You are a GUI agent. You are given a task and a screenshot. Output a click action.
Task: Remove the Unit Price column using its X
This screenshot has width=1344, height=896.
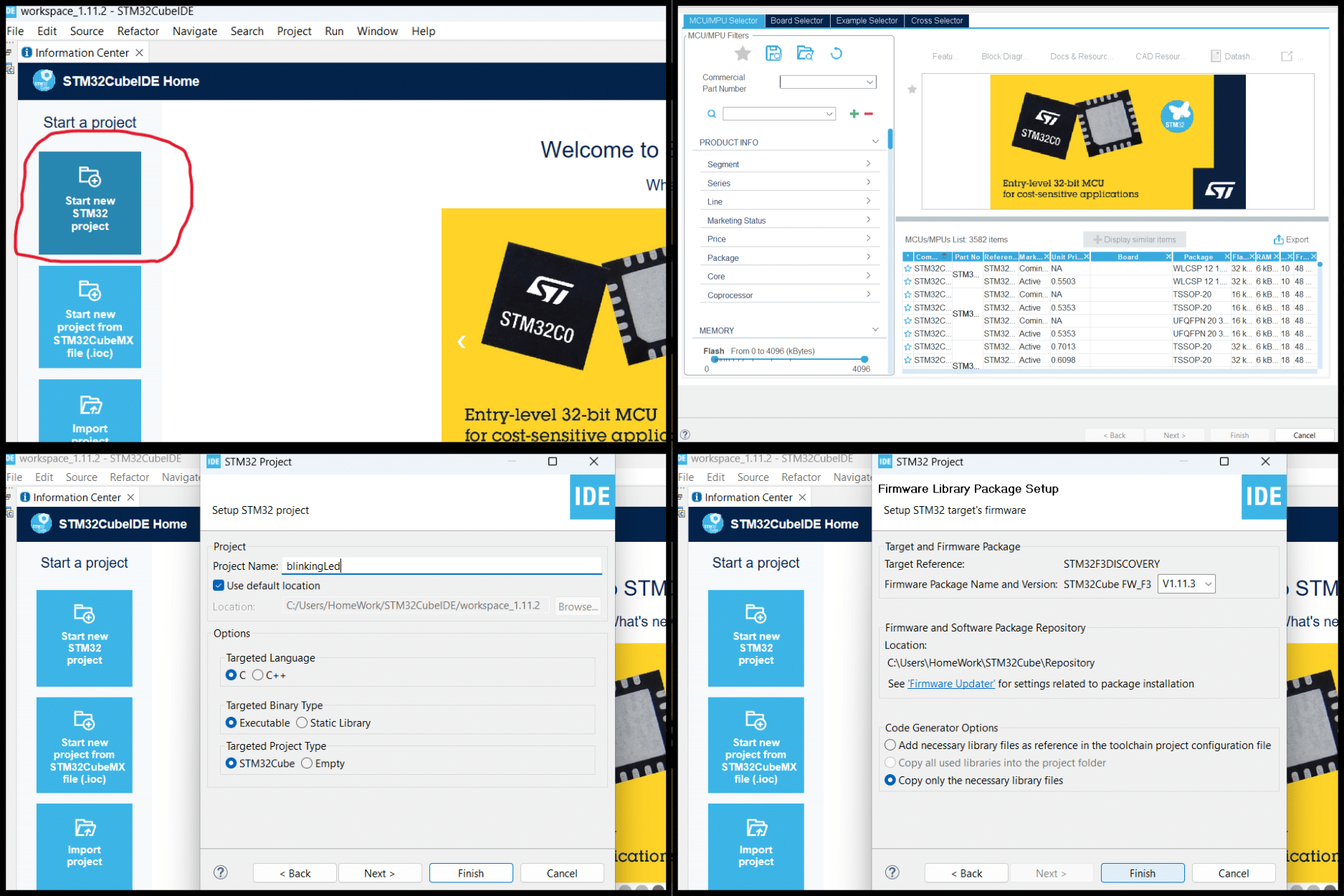(1087, 257)
